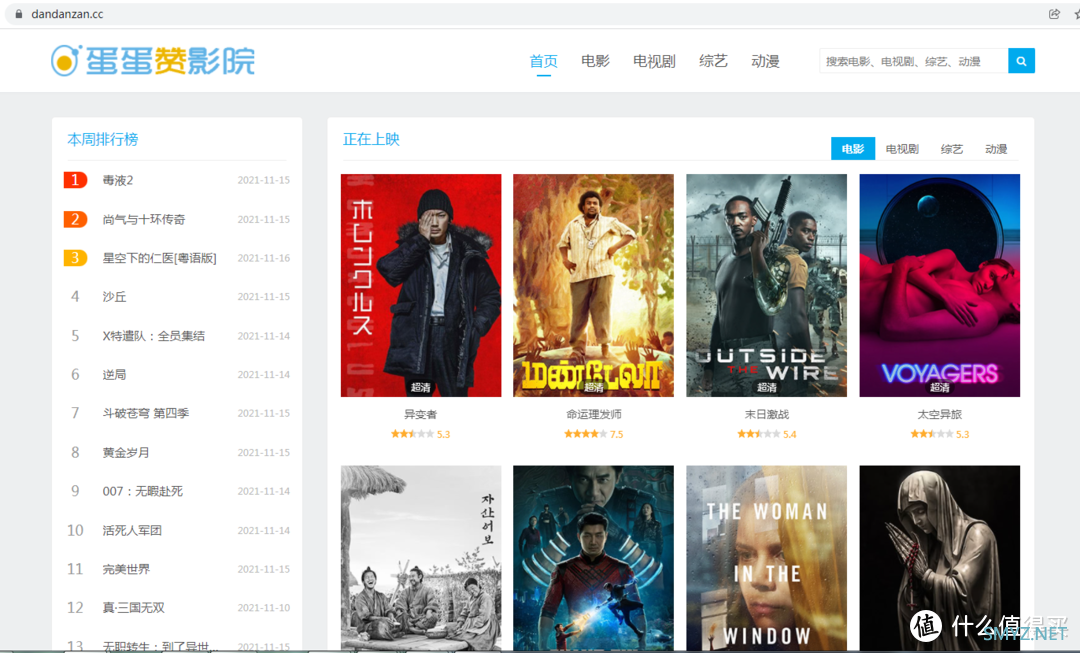
Task: Click the orange rank 2 badge
Action: [x=75, y=219]
